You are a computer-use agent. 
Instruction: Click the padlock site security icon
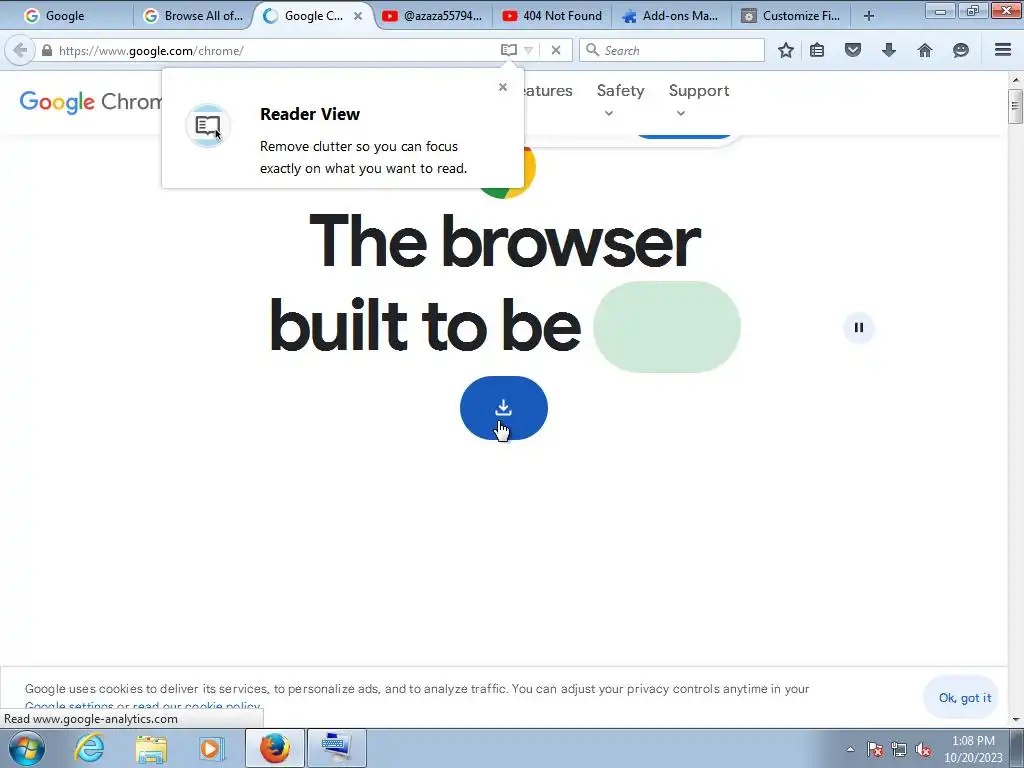pos(47,50)
